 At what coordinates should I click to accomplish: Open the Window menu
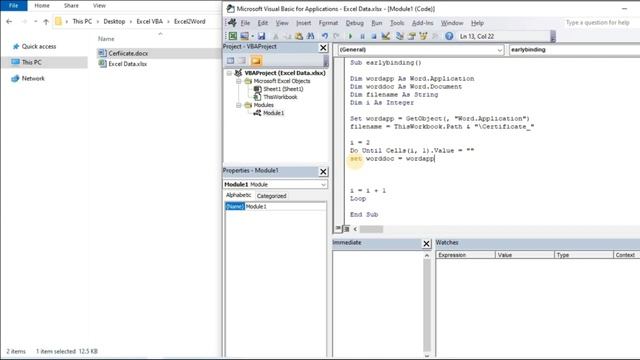click(452, 23)
